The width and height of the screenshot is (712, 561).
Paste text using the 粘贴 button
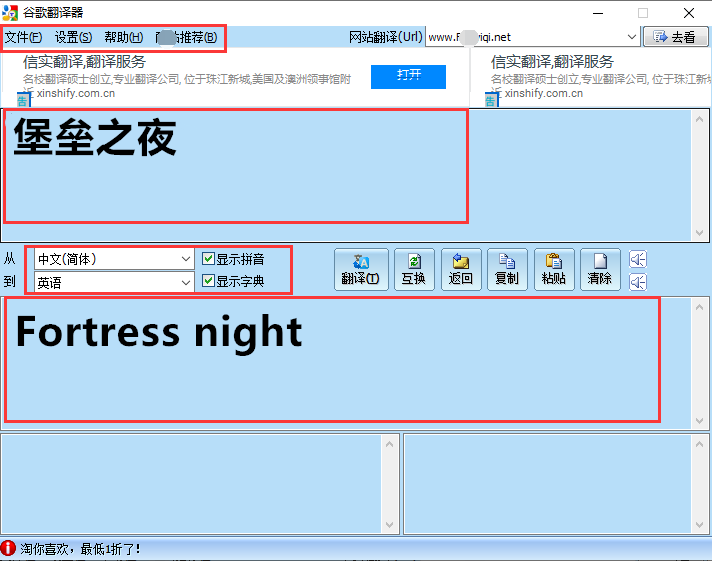click(x=554, y=269)
